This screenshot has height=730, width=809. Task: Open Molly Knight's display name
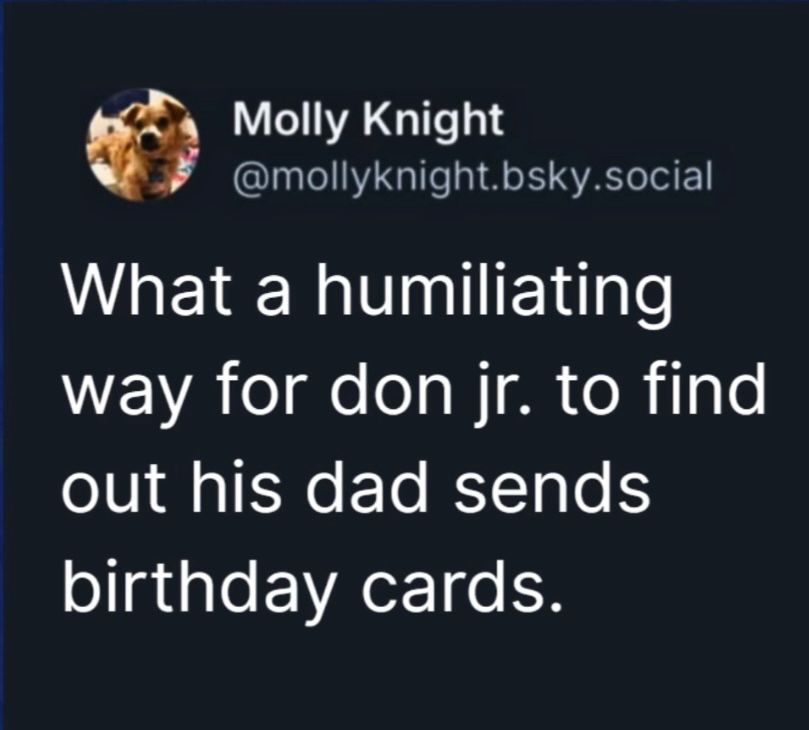coord(367,121)
